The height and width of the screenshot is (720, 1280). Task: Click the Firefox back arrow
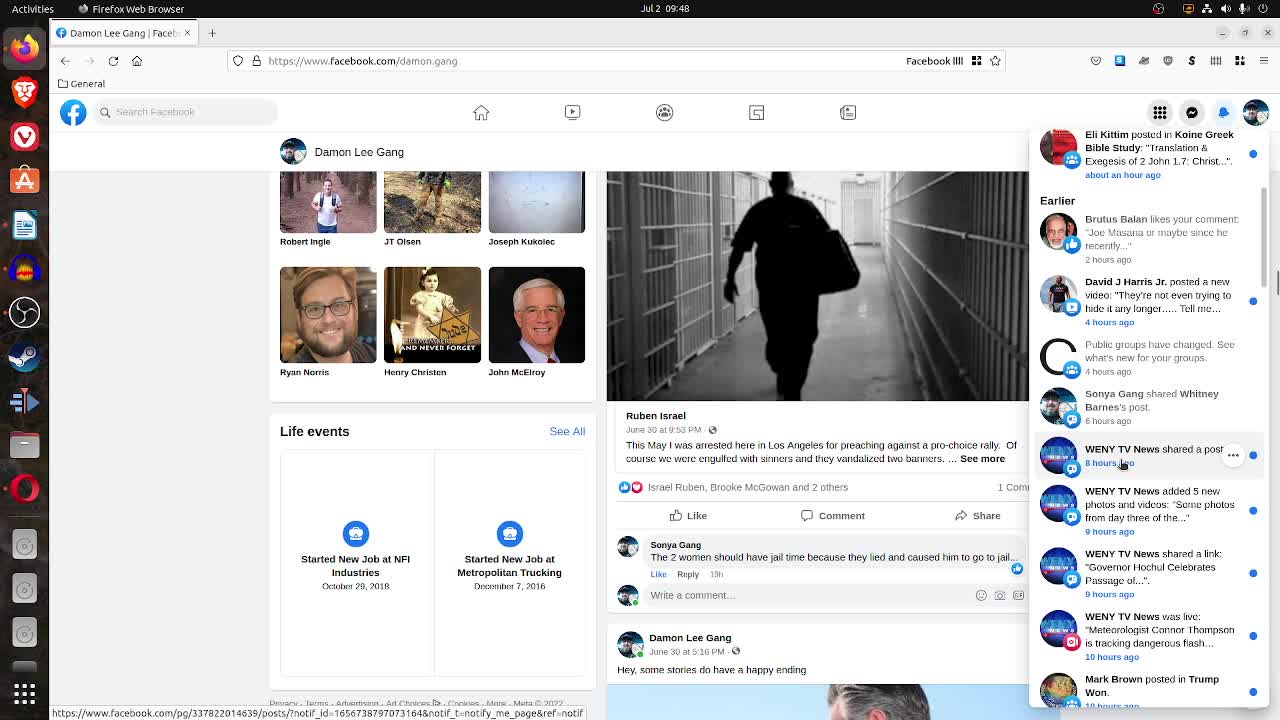click(65, 61)
